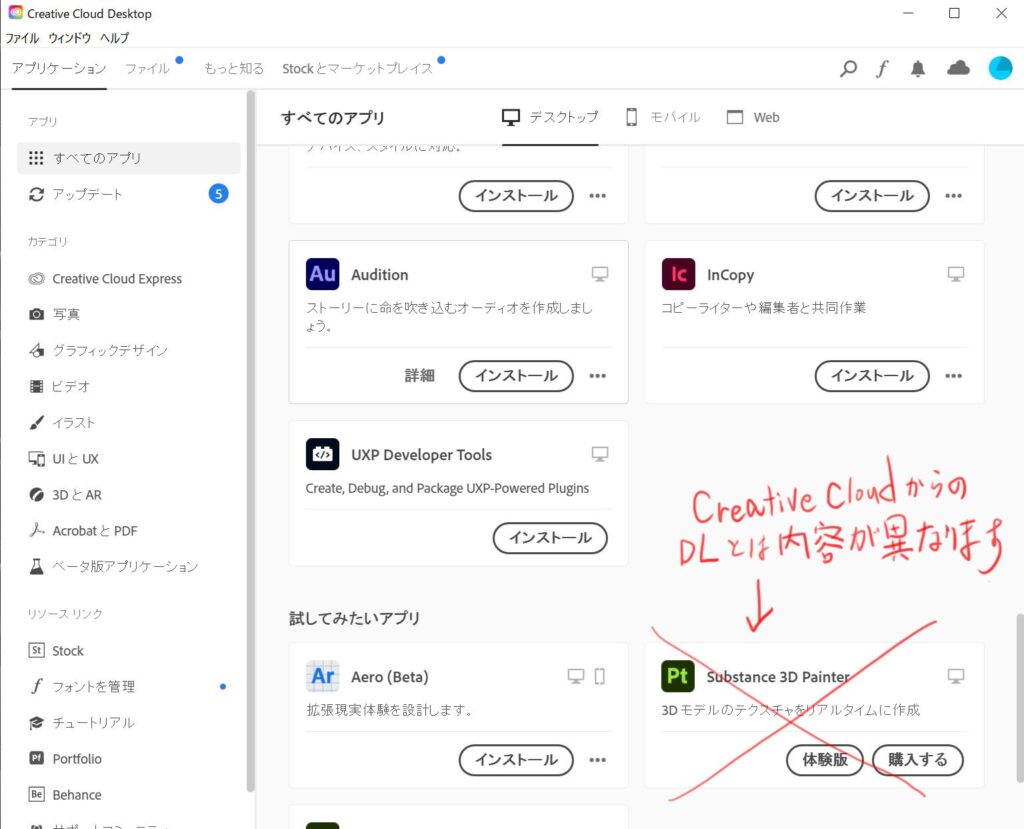
Task: Open the notifications bell
Action: pos(918,69)
